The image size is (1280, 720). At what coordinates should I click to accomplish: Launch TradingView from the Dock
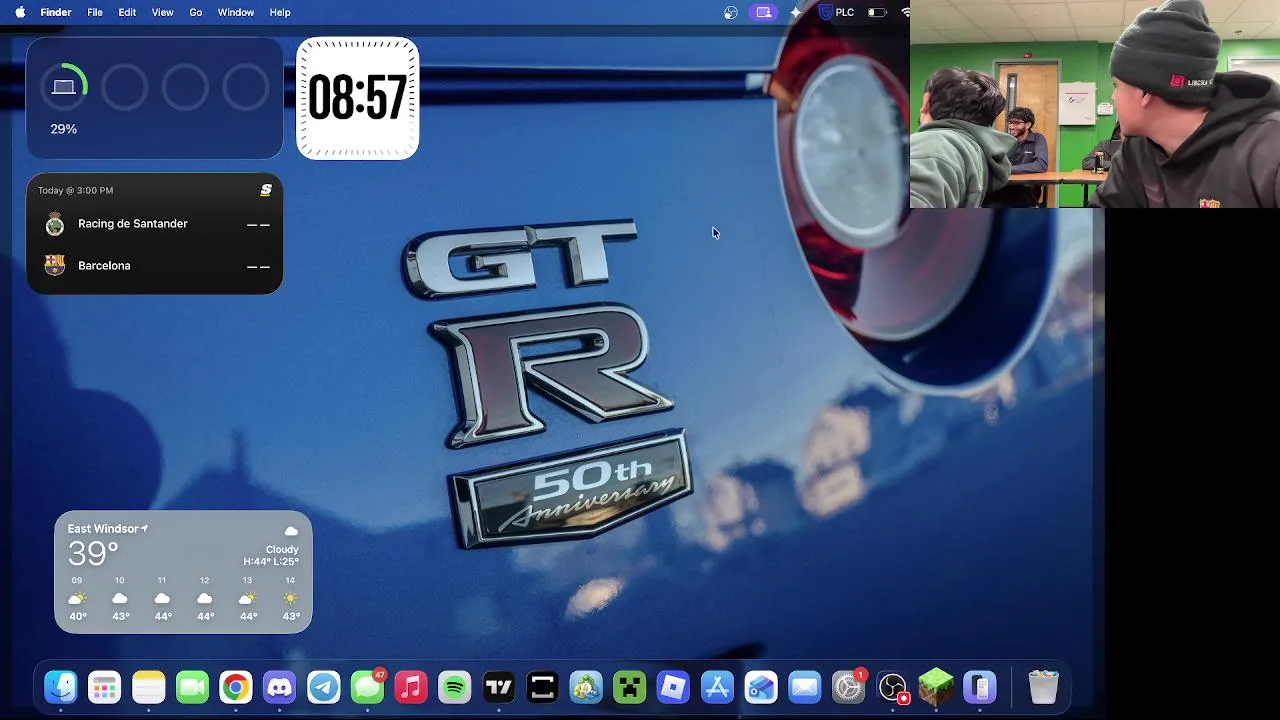[498, 687]
